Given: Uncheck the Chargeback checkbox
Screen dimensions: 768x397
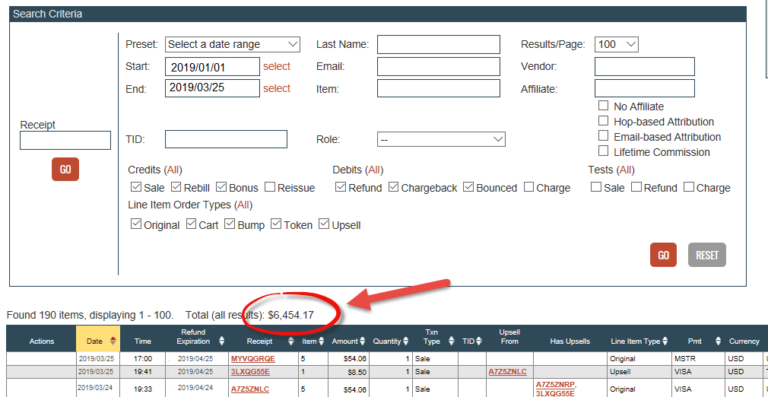Looking at the screenshot, I should tap(393, 187).
